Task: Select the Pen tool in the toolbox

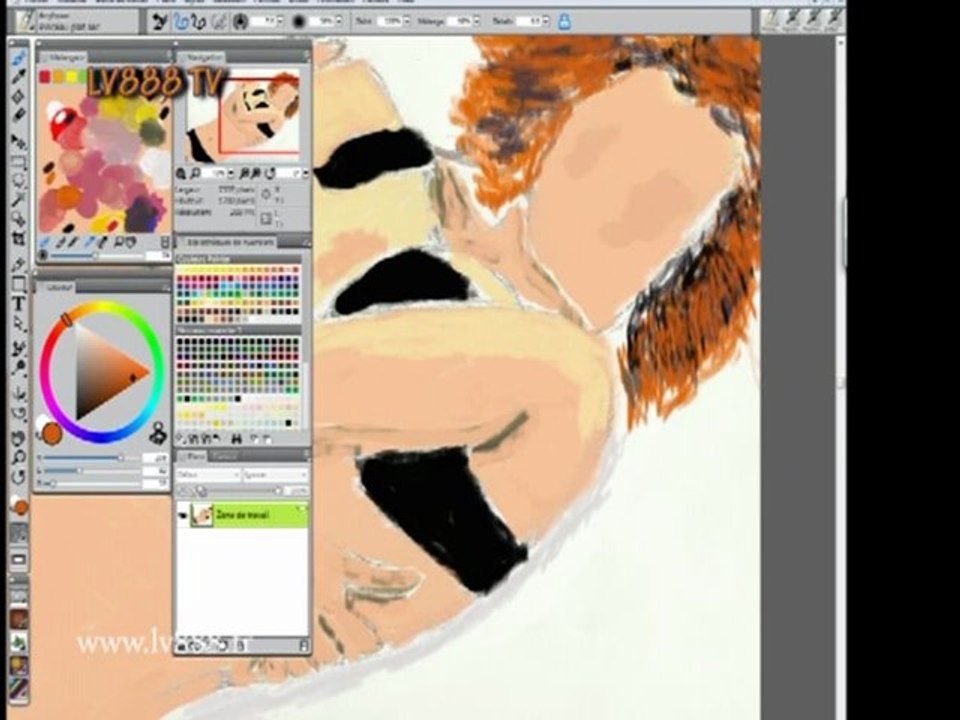Action: 19,265
